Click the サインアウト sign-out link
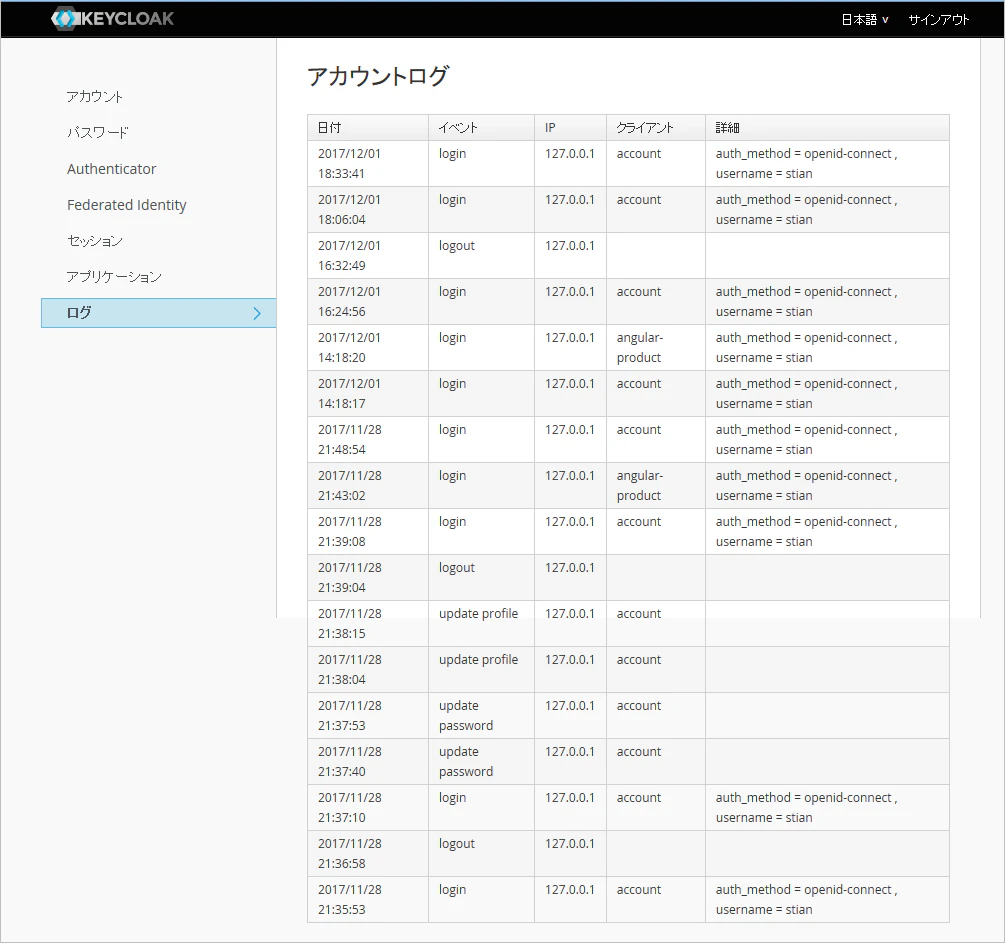The height and width of the screenshot is (943, 1005). [938, 20]
